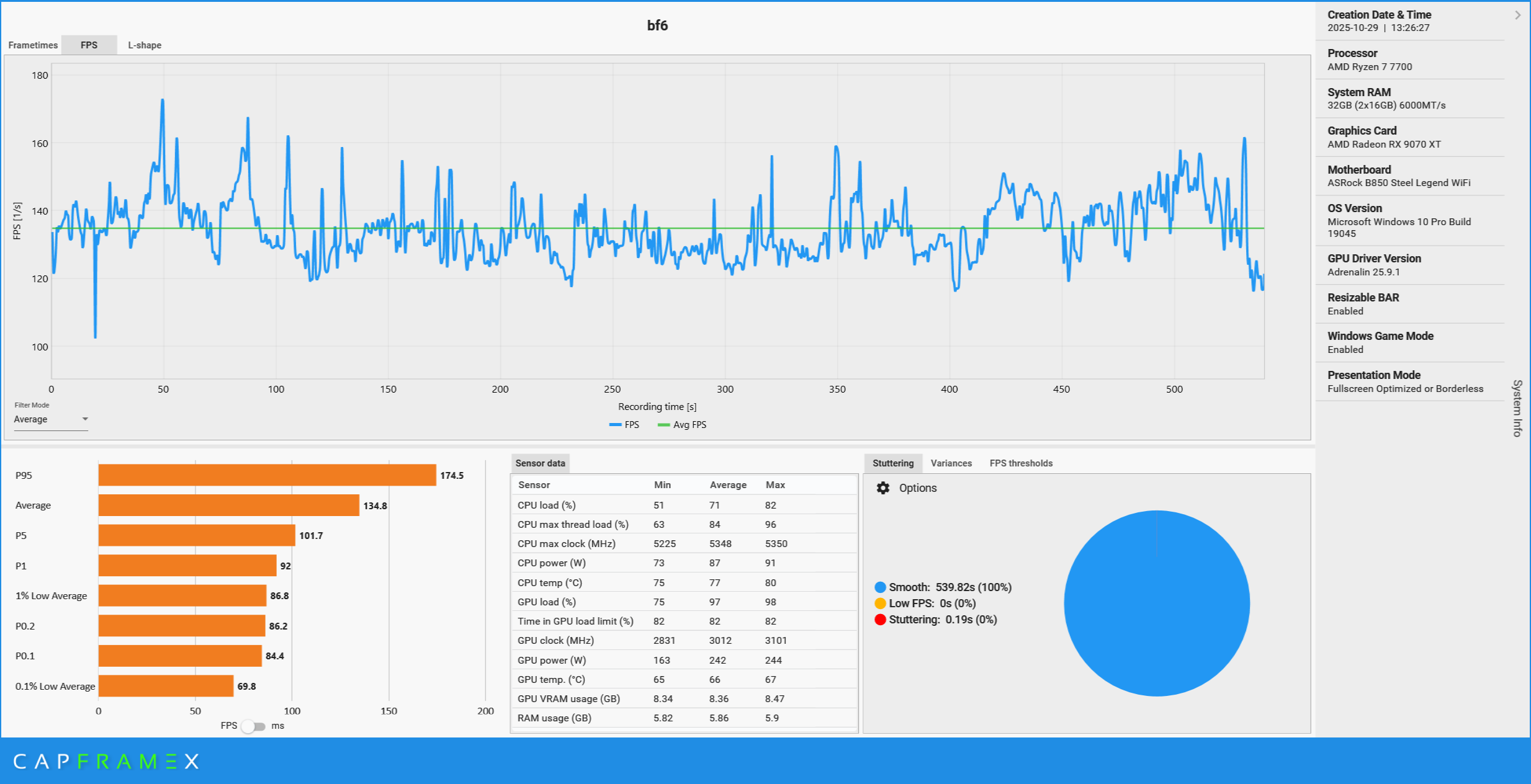Click the red Stuttering legend dot
Viewport: 1531px width, 784px height.
[x=880, y=620]
